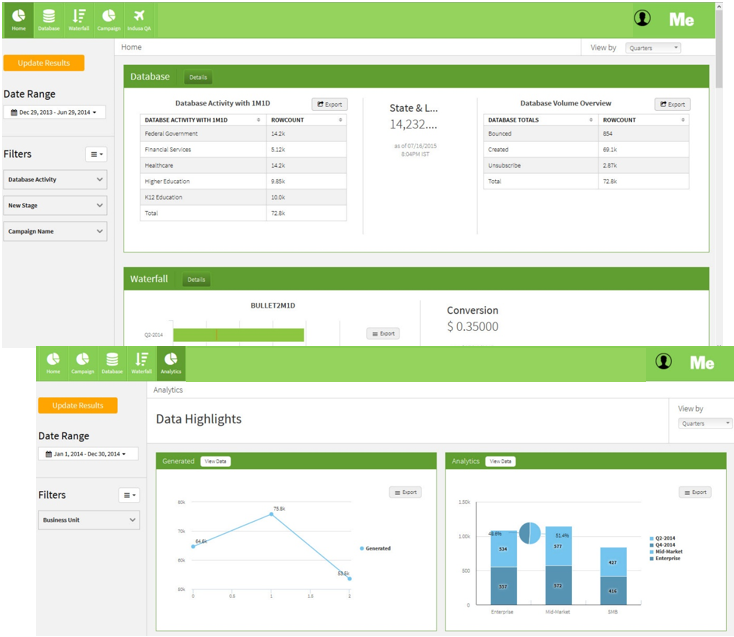Open the airplane icon in the navigation bar
This screenshot has width=734, height=637.
[138, 18]
